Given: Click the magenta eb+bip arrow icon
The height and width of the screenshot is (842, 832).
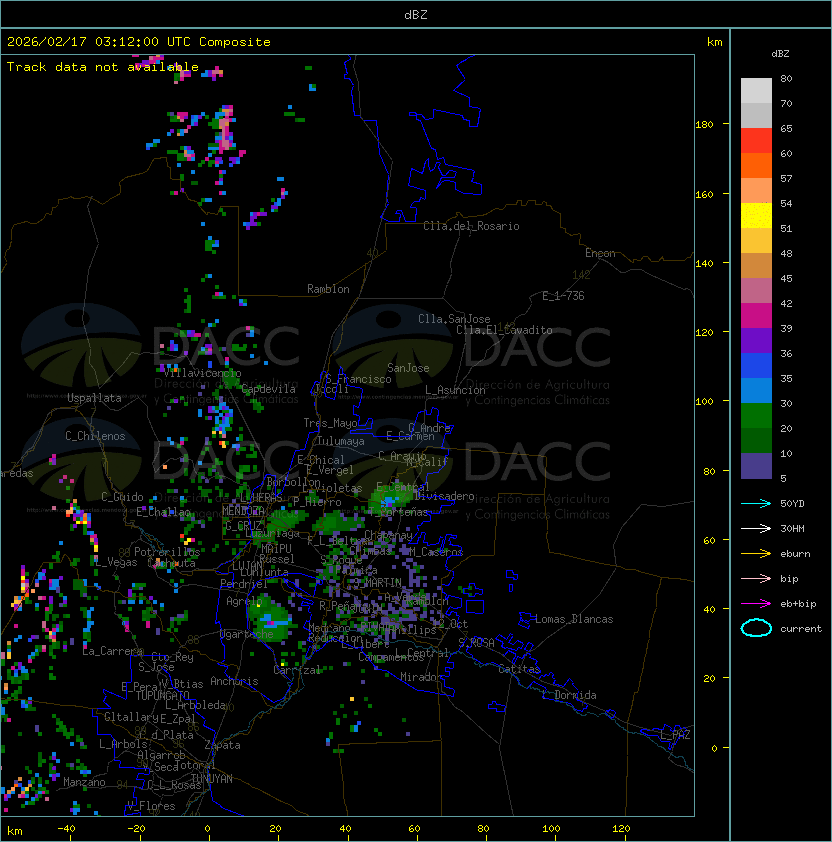Looking at the screenshot, I should click(x=756, y=604).
